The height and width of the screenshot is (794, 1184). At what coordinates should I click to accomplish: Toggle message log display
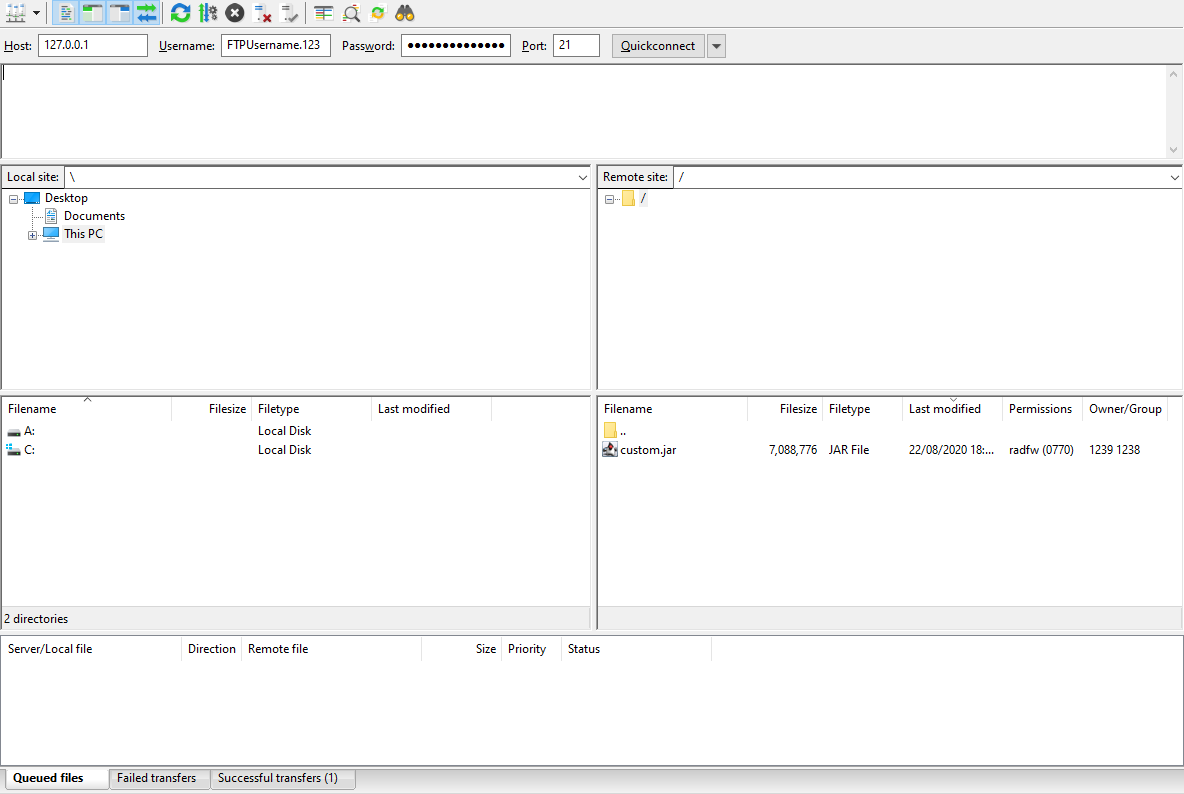(65, 13)
